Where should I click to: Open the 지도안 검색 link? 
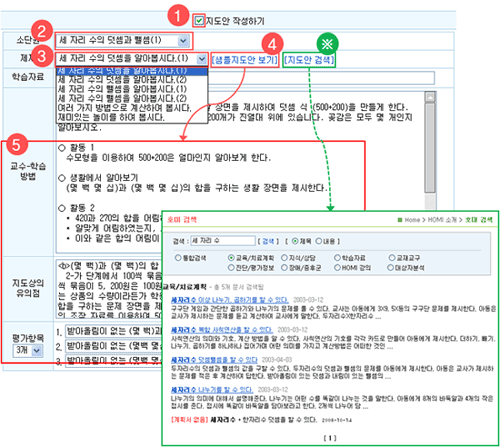click(x=309, y=60)
